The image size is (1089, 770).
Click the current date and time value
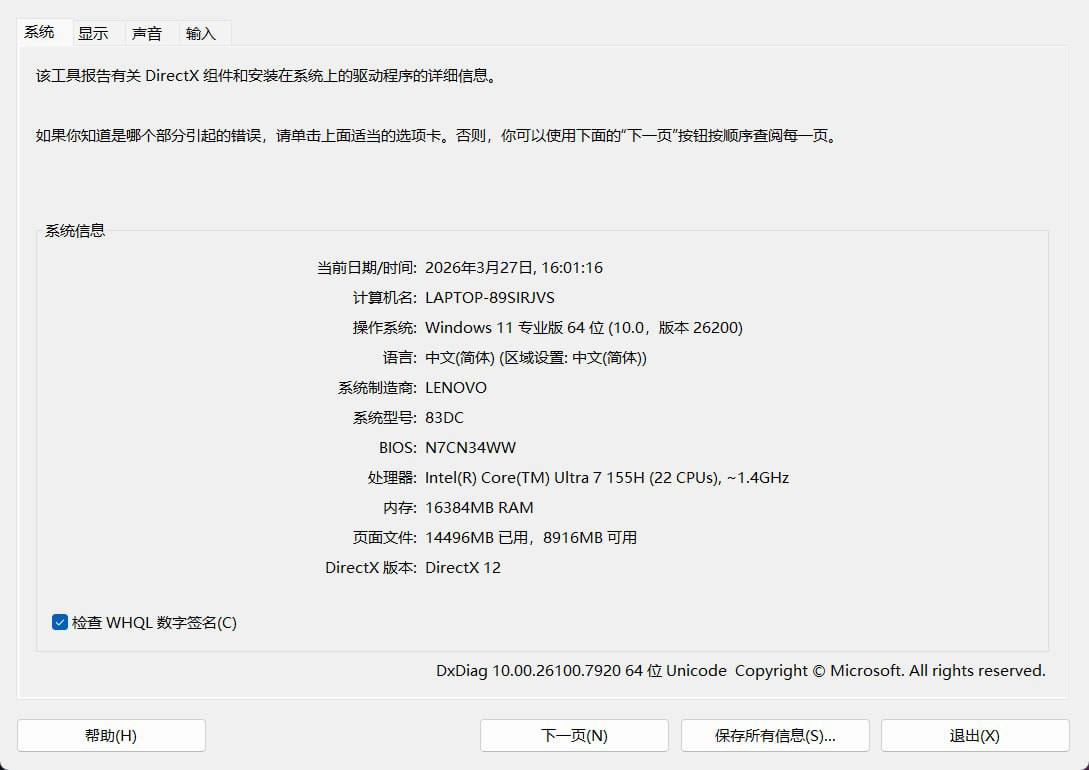pos(513,268)
